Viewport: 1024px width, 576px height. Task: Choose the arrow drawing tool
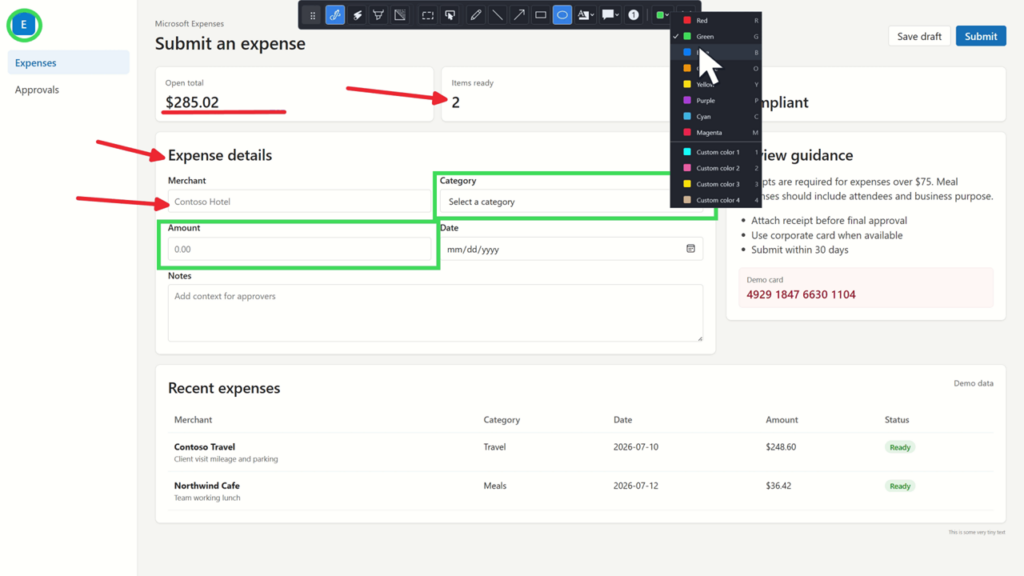[519, 15]
